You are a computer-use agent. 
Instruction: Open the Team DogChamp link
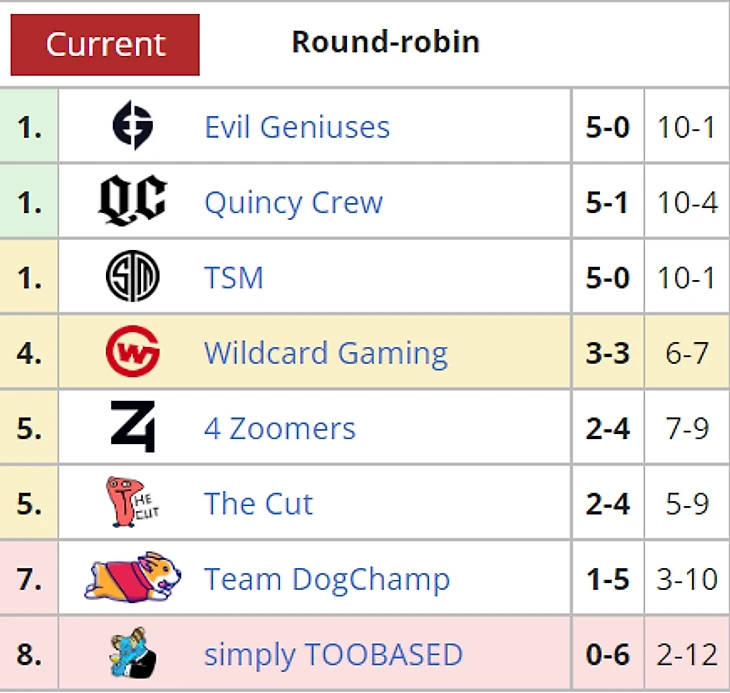(x=327, y=578)
